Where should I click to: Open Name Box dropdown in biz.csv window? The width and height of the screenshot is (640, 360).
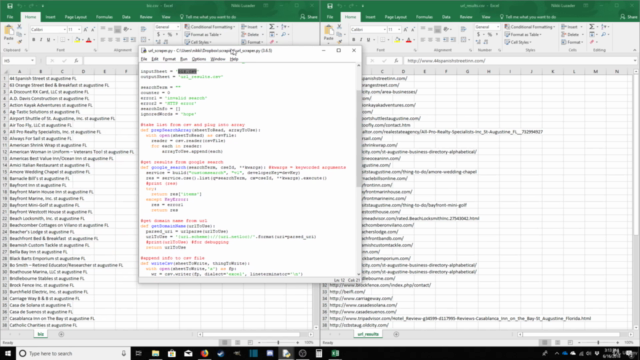[32, 60]
